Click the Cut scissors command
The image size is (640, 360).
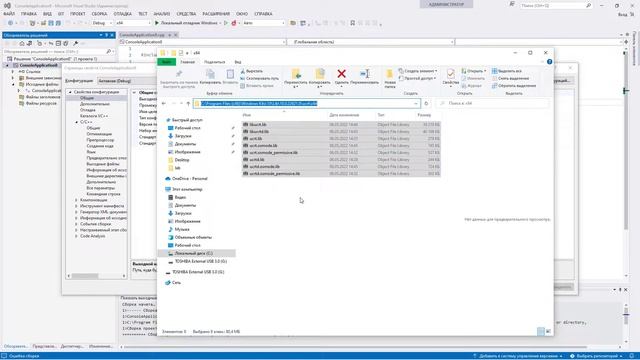point(251,71)
